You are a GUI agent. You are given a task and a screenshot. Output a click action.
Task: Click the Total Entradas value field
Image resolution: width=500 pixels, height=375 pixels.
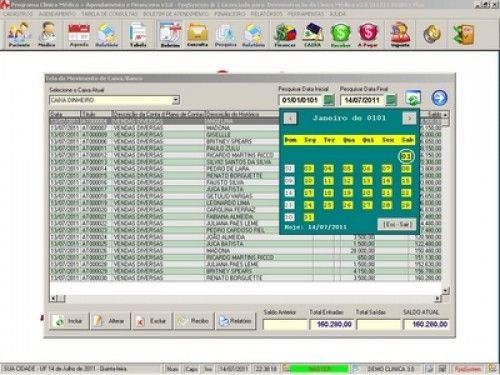332,324
